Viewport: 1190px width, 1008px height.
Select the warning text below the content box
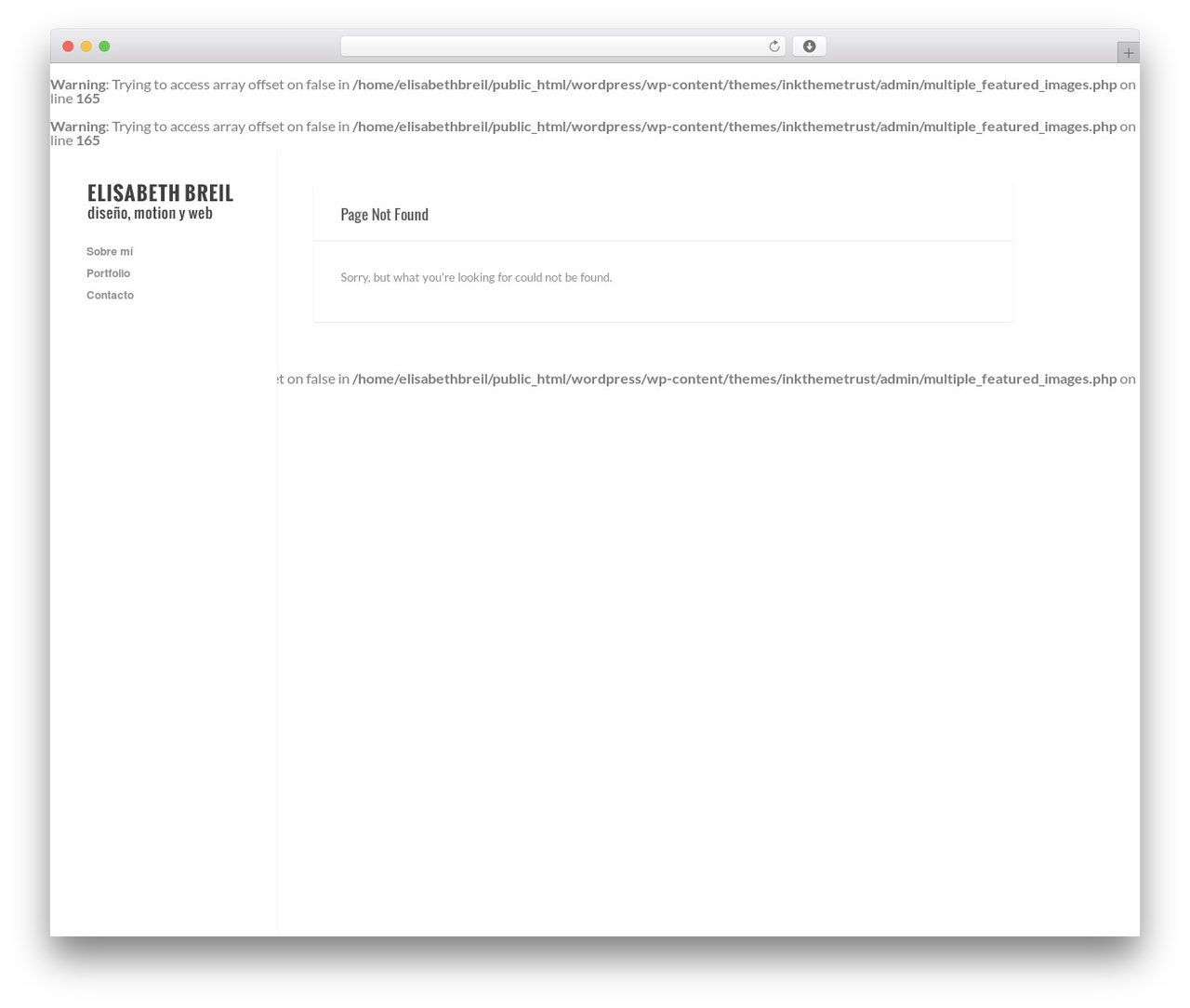pos(707,378)
